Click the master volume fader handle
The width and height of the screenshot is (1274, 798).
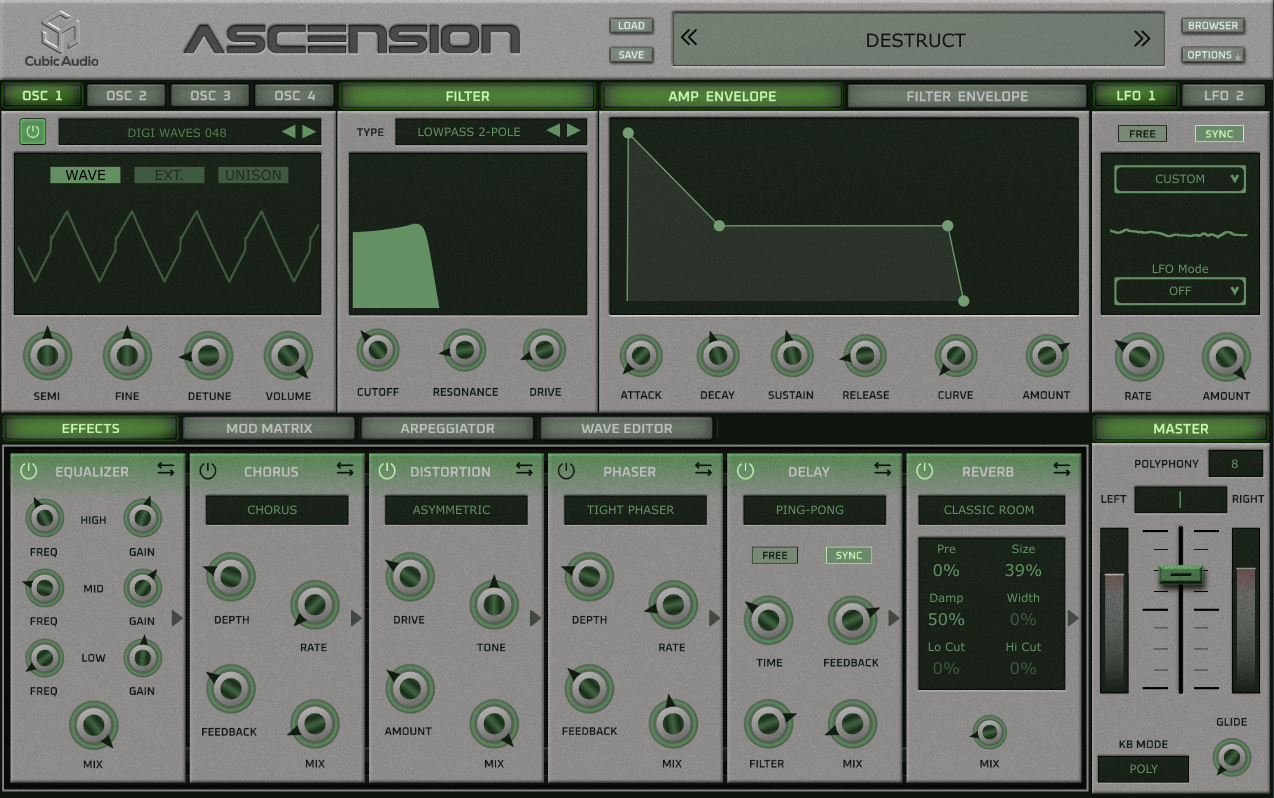coord(1181,574)
